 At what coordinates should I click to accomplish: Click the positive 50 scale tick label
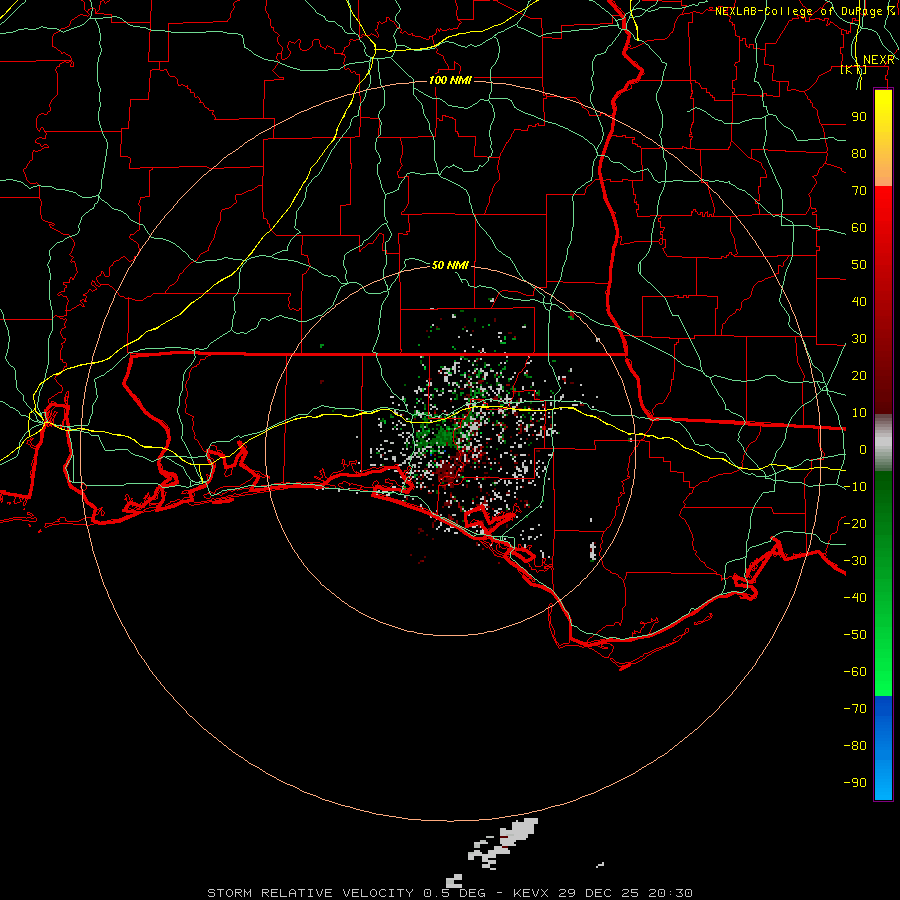859,265
